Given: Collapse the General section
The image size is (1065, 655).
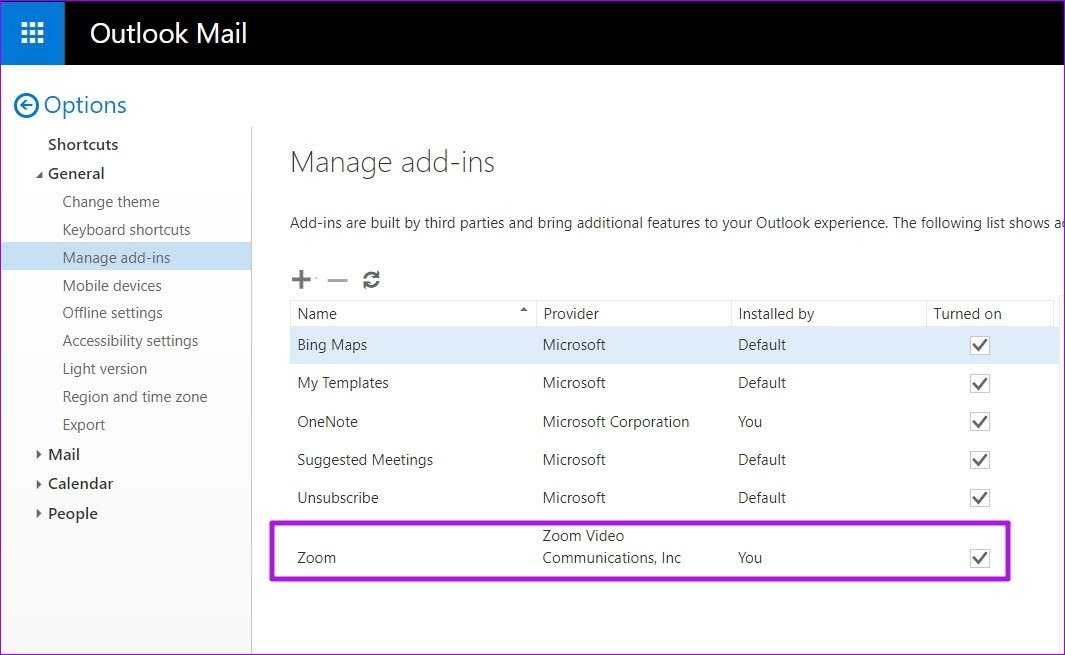Looking at the screenshot, I should point(40,174).
